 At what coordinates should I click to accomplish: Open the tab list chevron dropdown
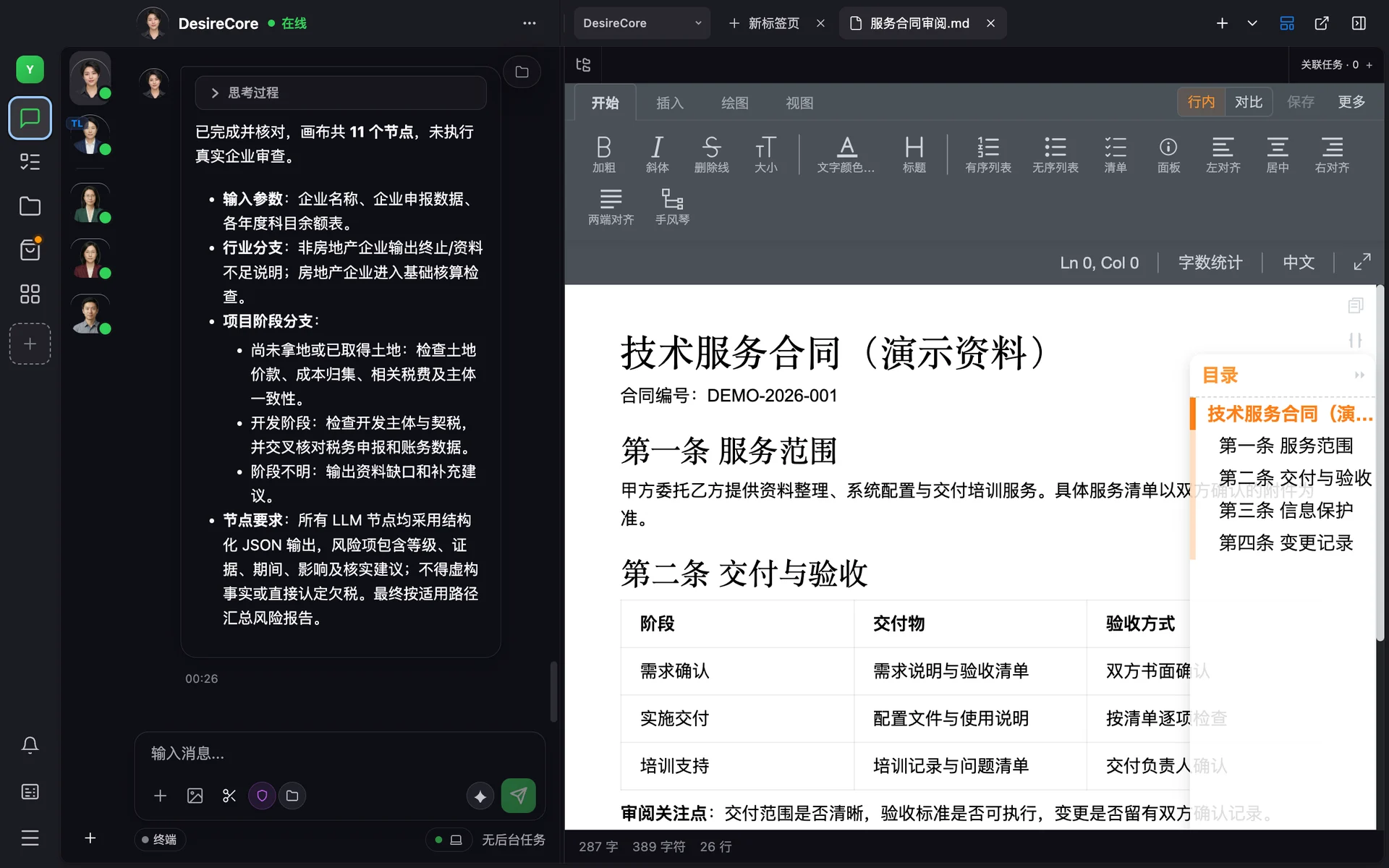click(x=1252, y=23)
